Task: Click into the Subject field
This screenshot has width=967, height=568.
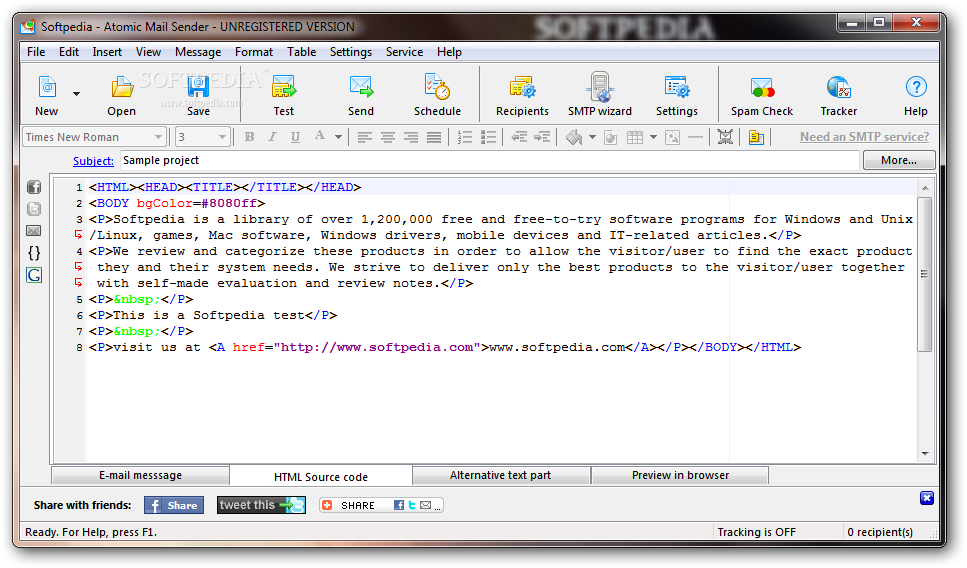Action: tap(489, 160)
